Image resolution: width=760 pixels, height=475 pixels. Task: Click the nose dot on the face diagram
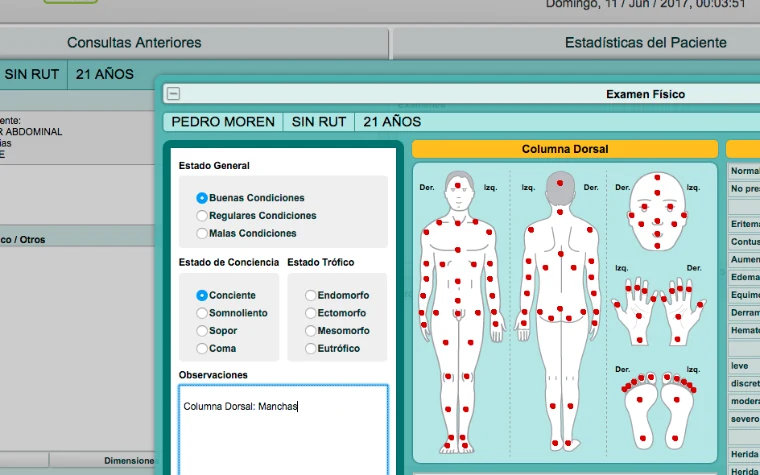point(657,221)
